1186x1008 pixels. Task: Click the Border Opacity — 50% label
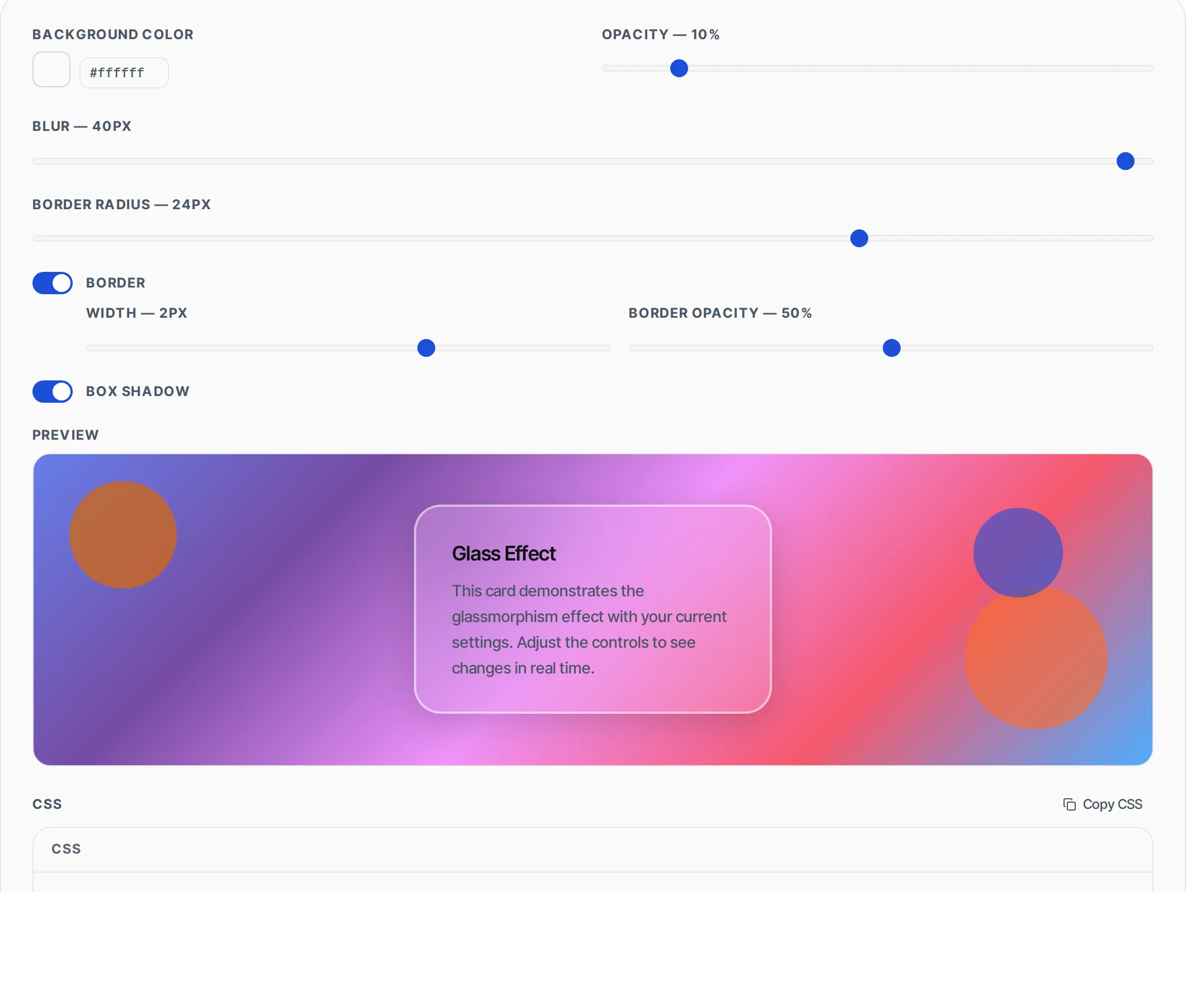point(720,313)
